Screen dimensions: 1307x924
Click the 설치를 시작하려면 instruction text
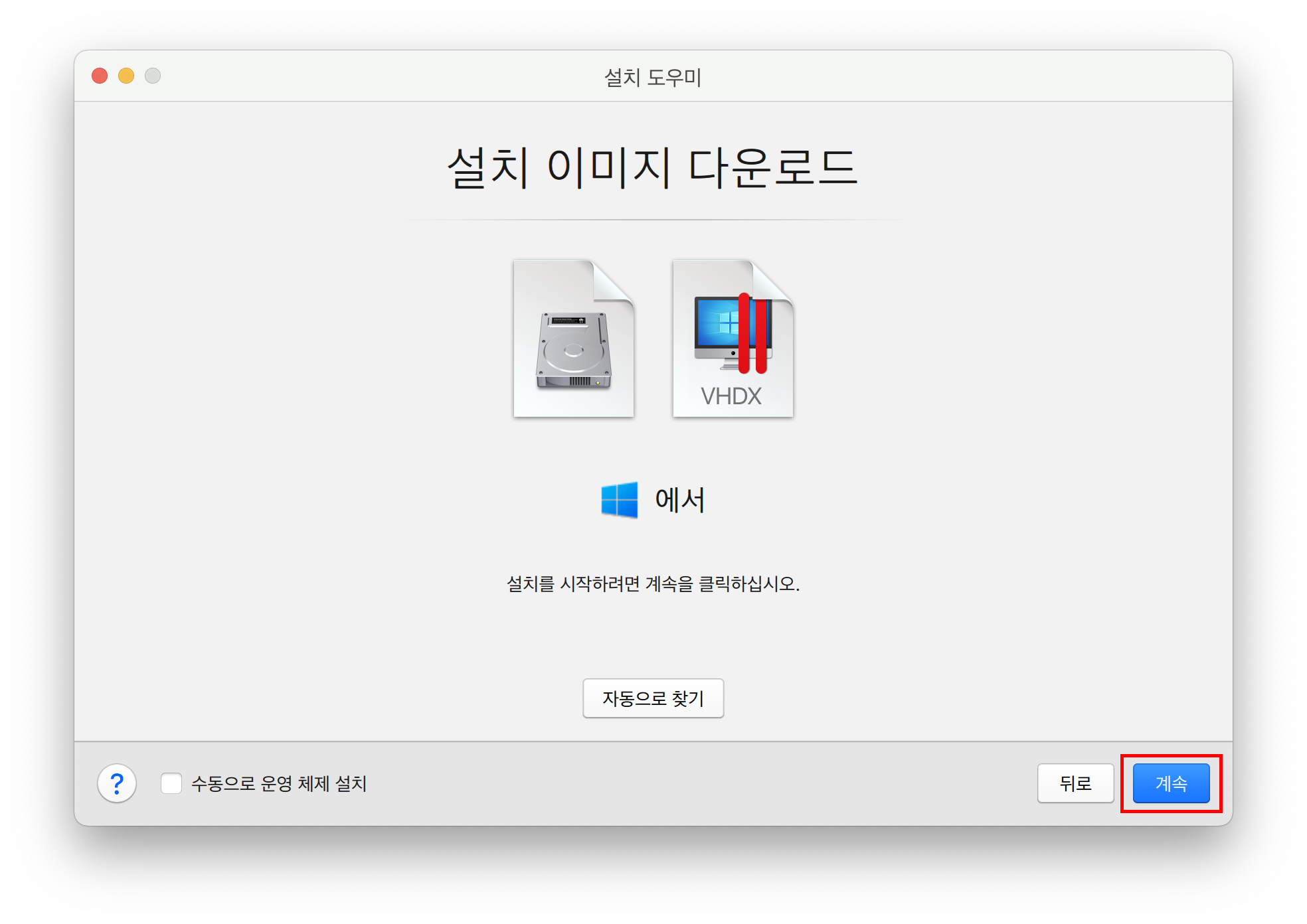coord(653,583)
